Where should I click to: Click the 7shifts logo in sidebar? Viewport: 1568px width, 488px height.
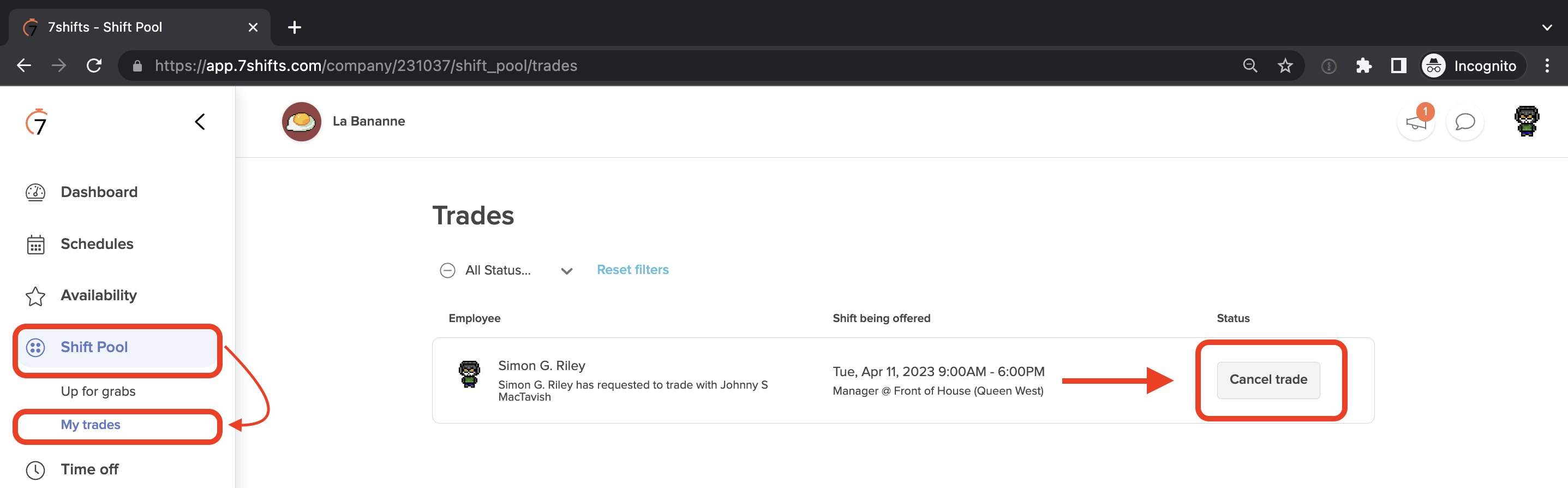click(x=37, y=122)
